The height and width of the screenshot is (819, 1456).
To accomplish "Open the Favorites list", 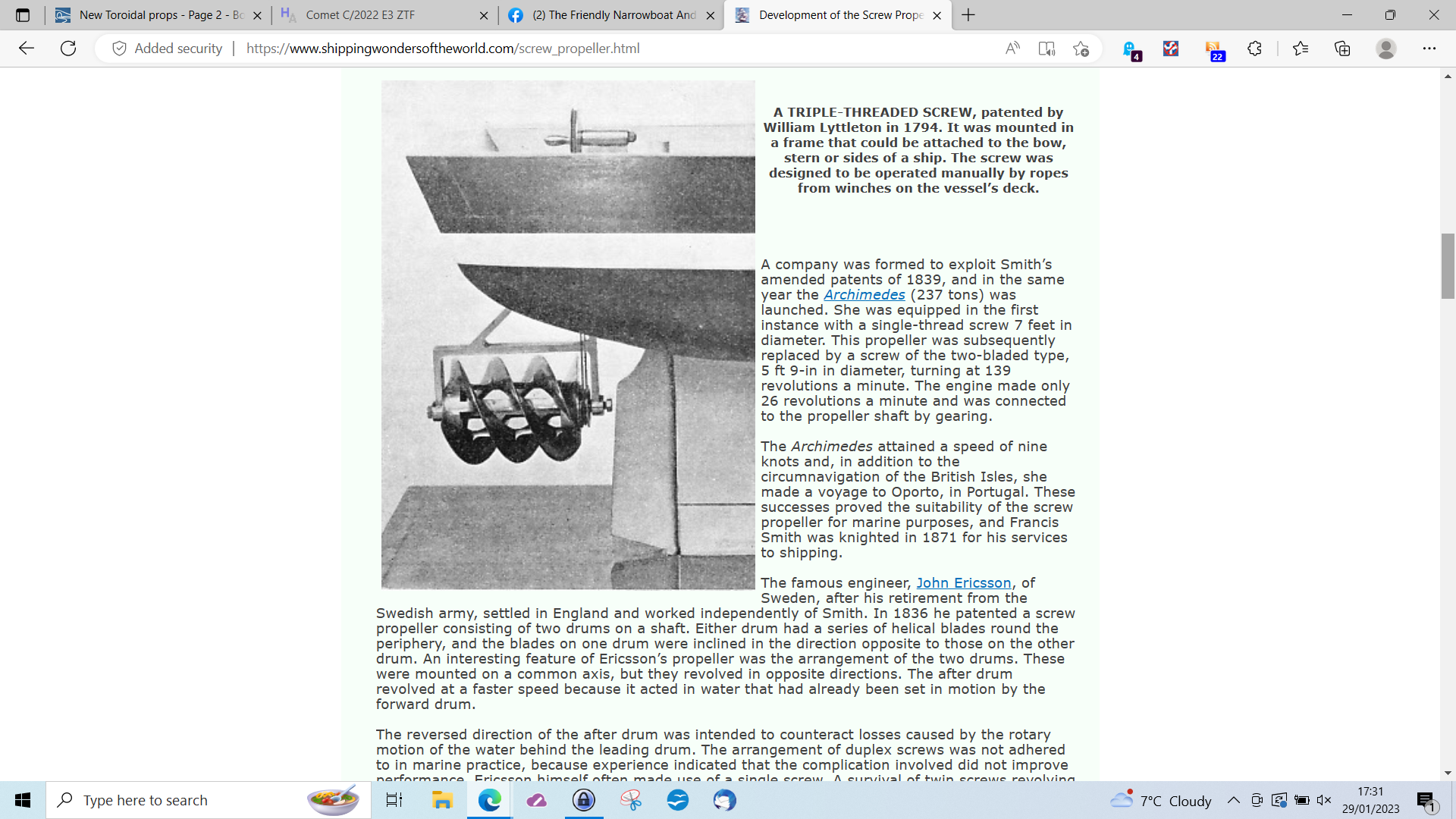I will 1301,49.
